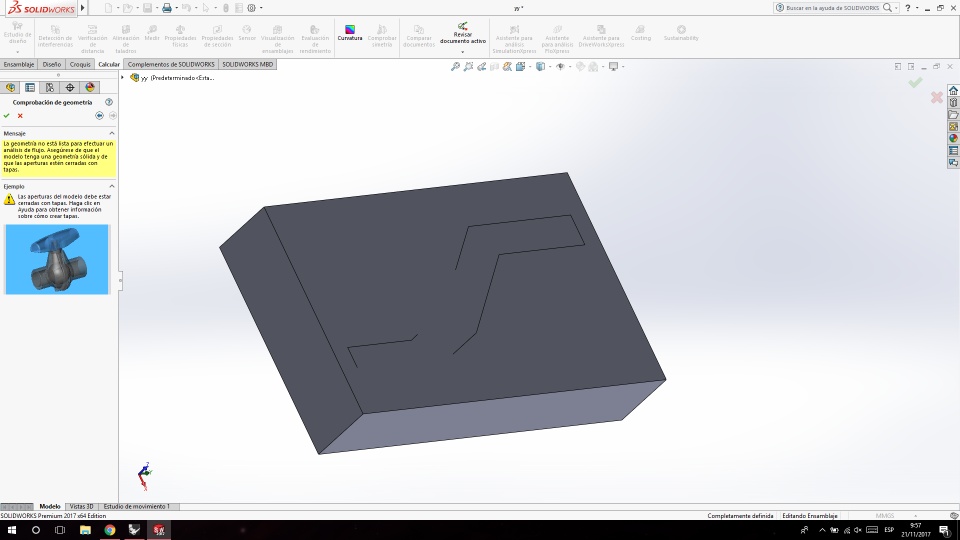Screen dimensions: 960x540
Task: Open the Options gear icon
Action: coord(251,8)
